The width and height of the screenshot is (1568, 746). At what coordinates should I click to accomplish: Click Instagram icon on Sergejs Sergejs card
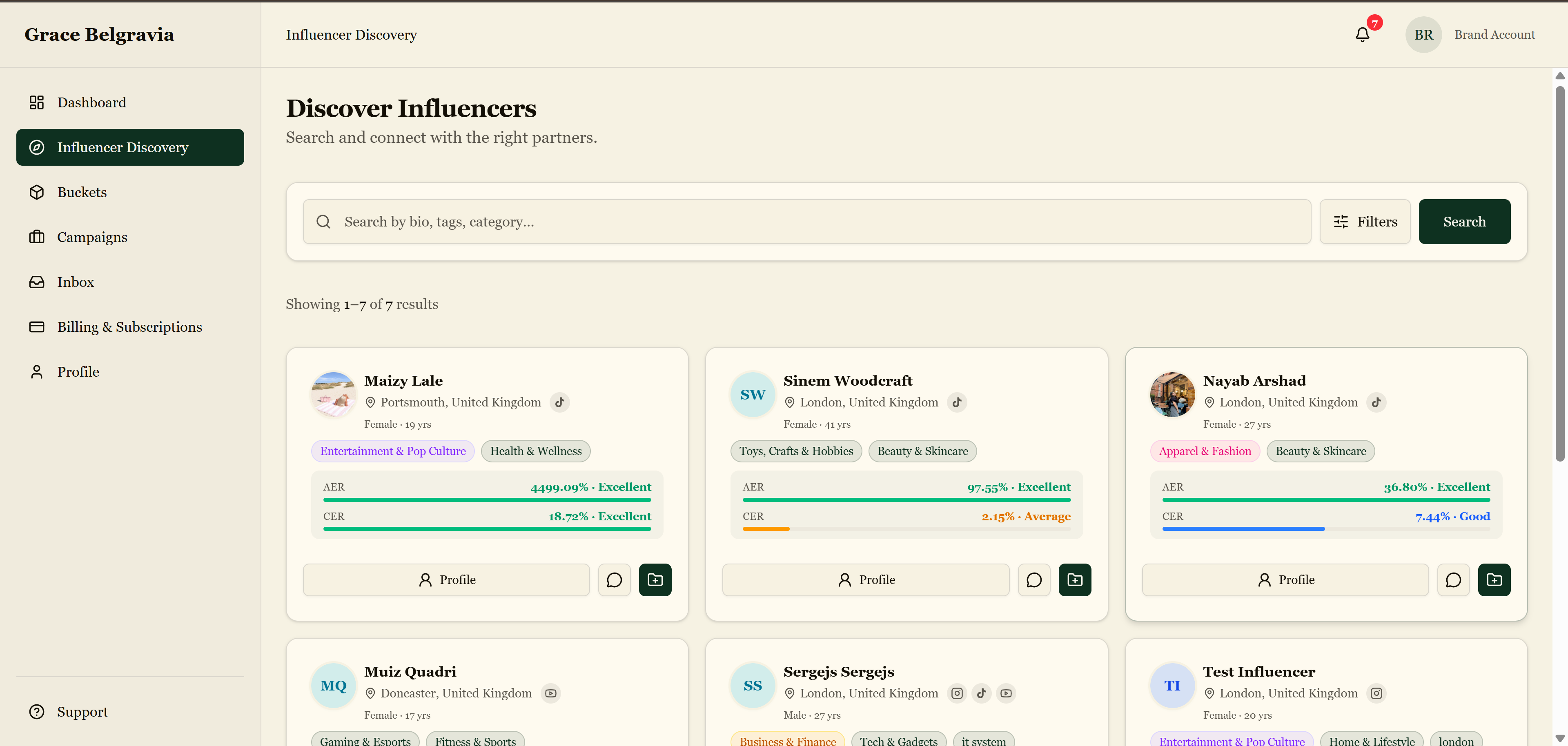pyautogui.click(x=957, y=693)
